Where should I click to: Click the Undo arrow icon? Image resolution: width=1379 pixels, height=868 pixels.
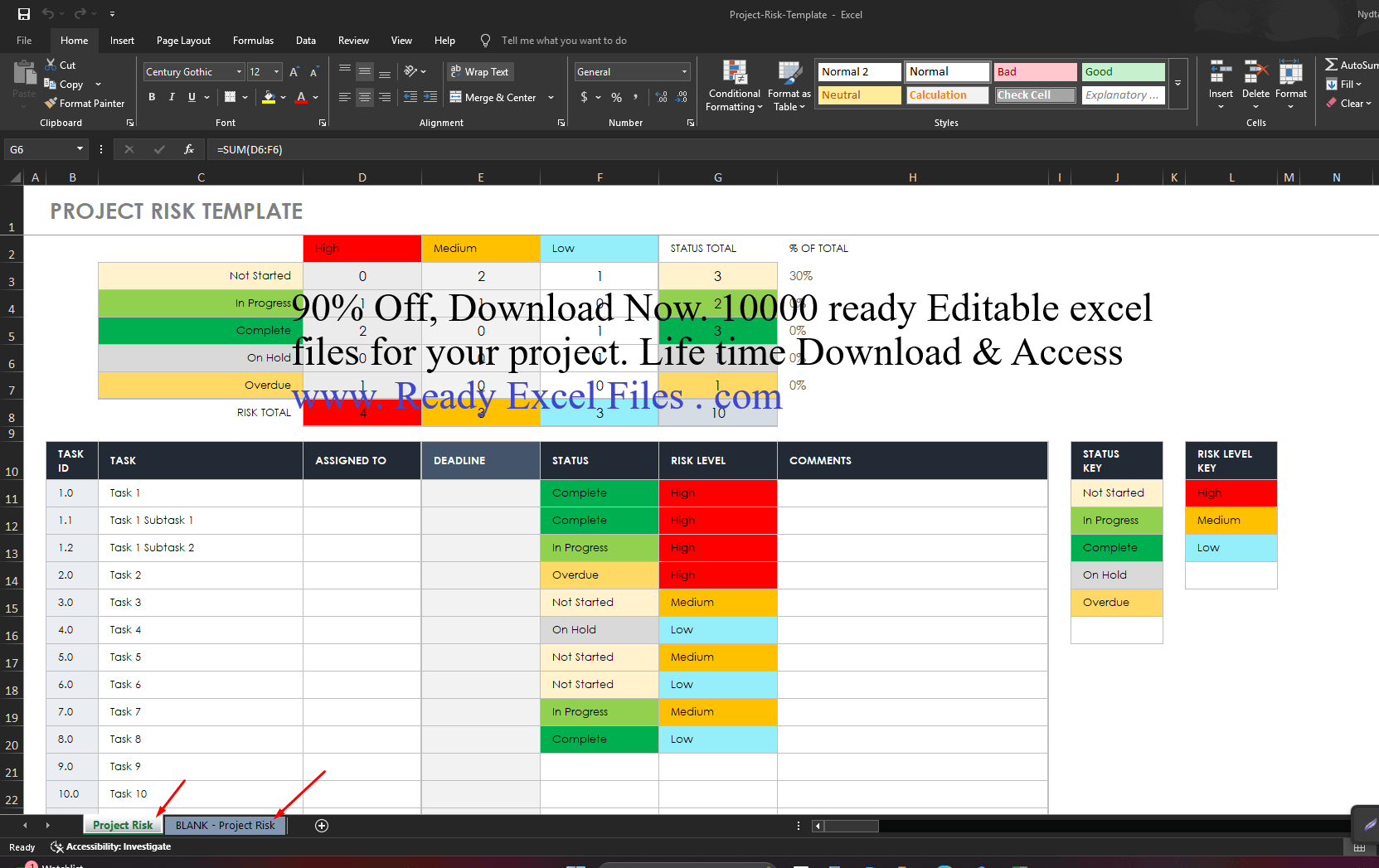pos(48,14)
